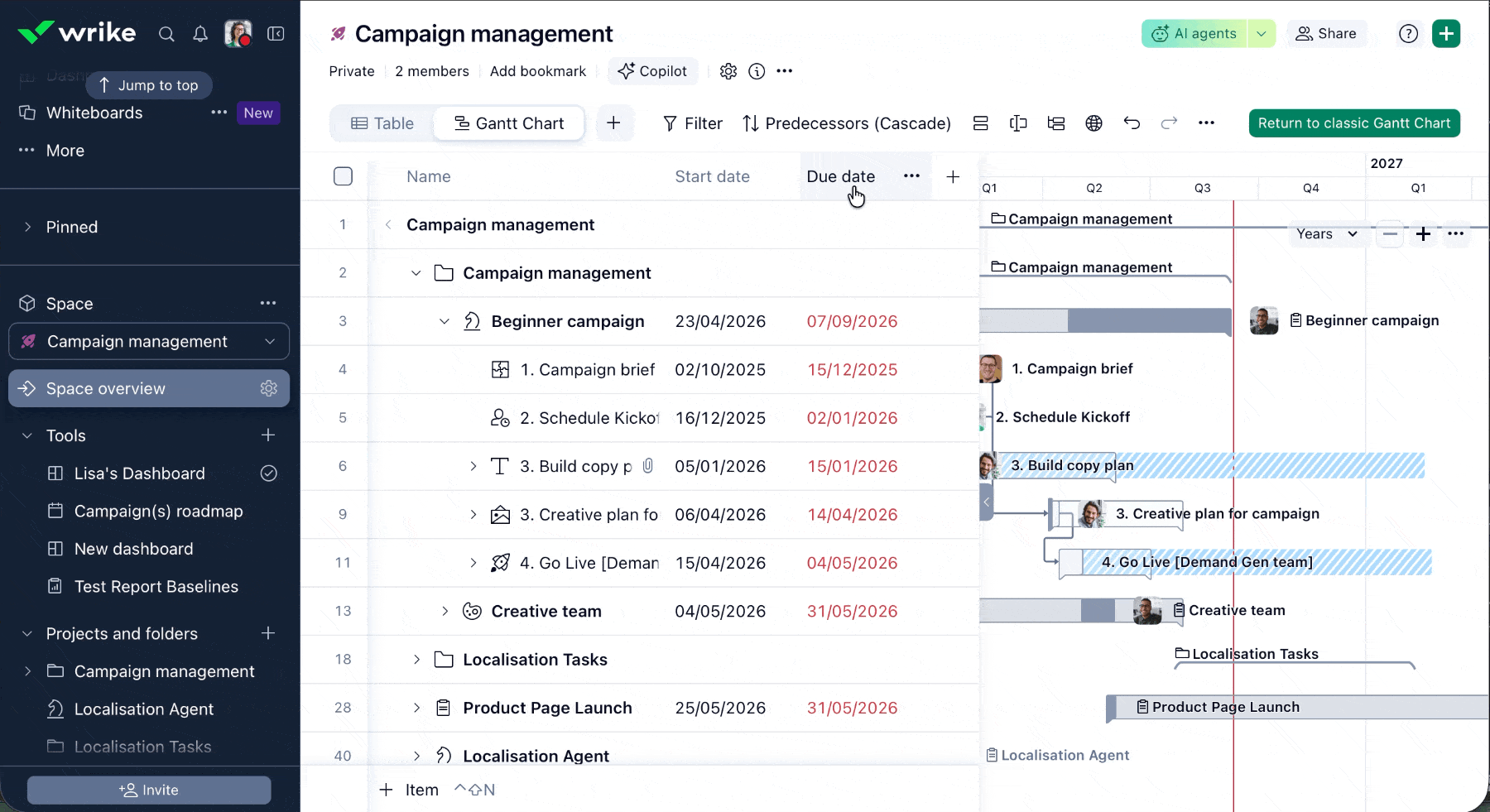Expand Campaign management folder in sidebar
The width and height of the screenshot is (1490, 812).
(27, 671)
